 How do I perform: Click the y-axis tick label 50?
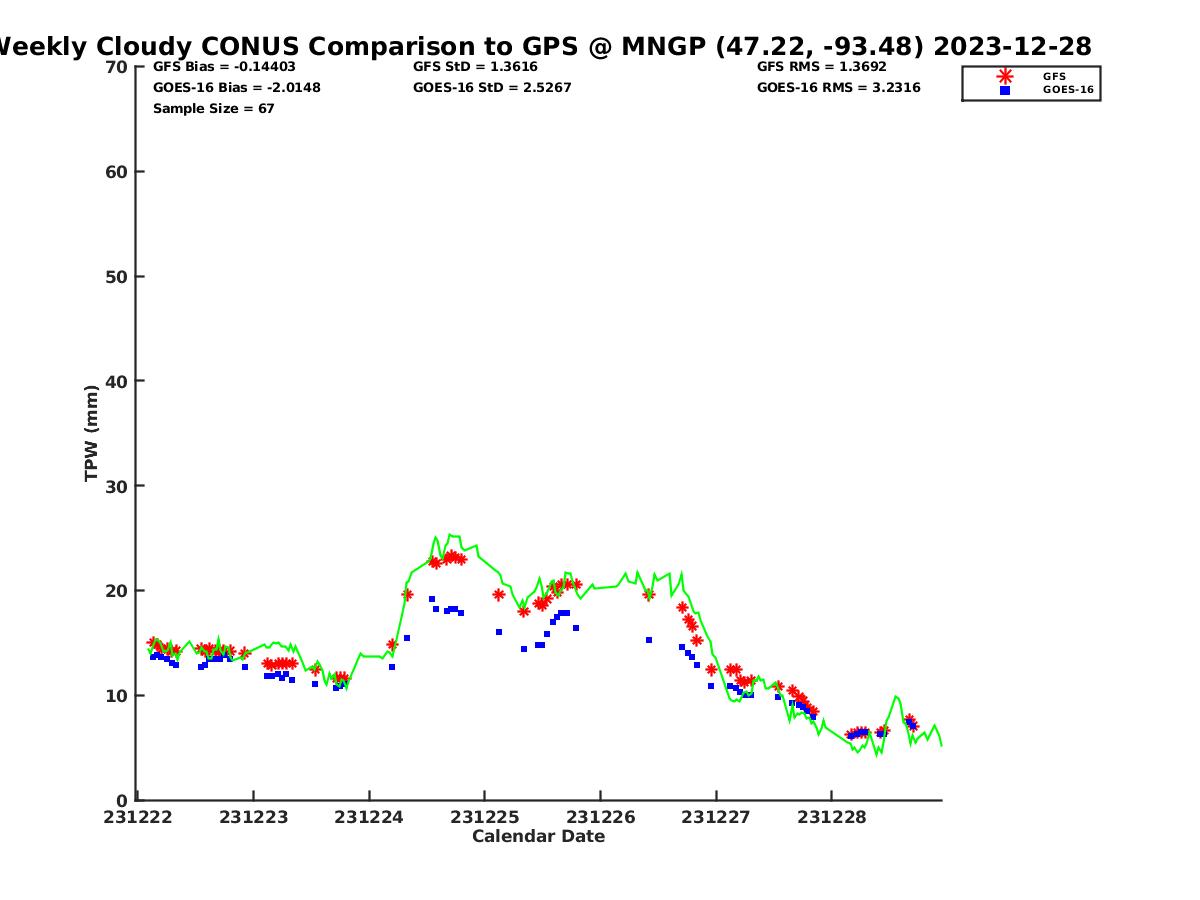[x=117, y=277]
